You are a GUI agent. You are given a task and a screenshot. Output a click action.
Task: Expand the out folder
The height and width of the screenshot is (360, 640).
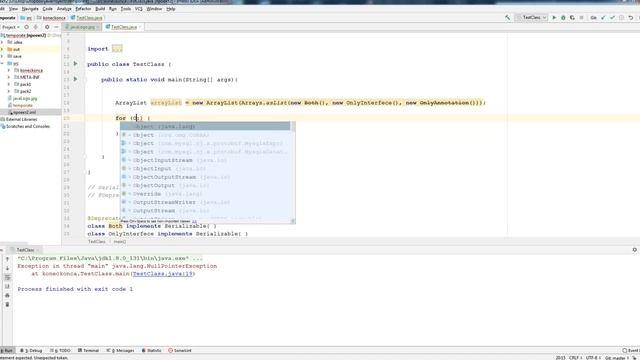2,49
